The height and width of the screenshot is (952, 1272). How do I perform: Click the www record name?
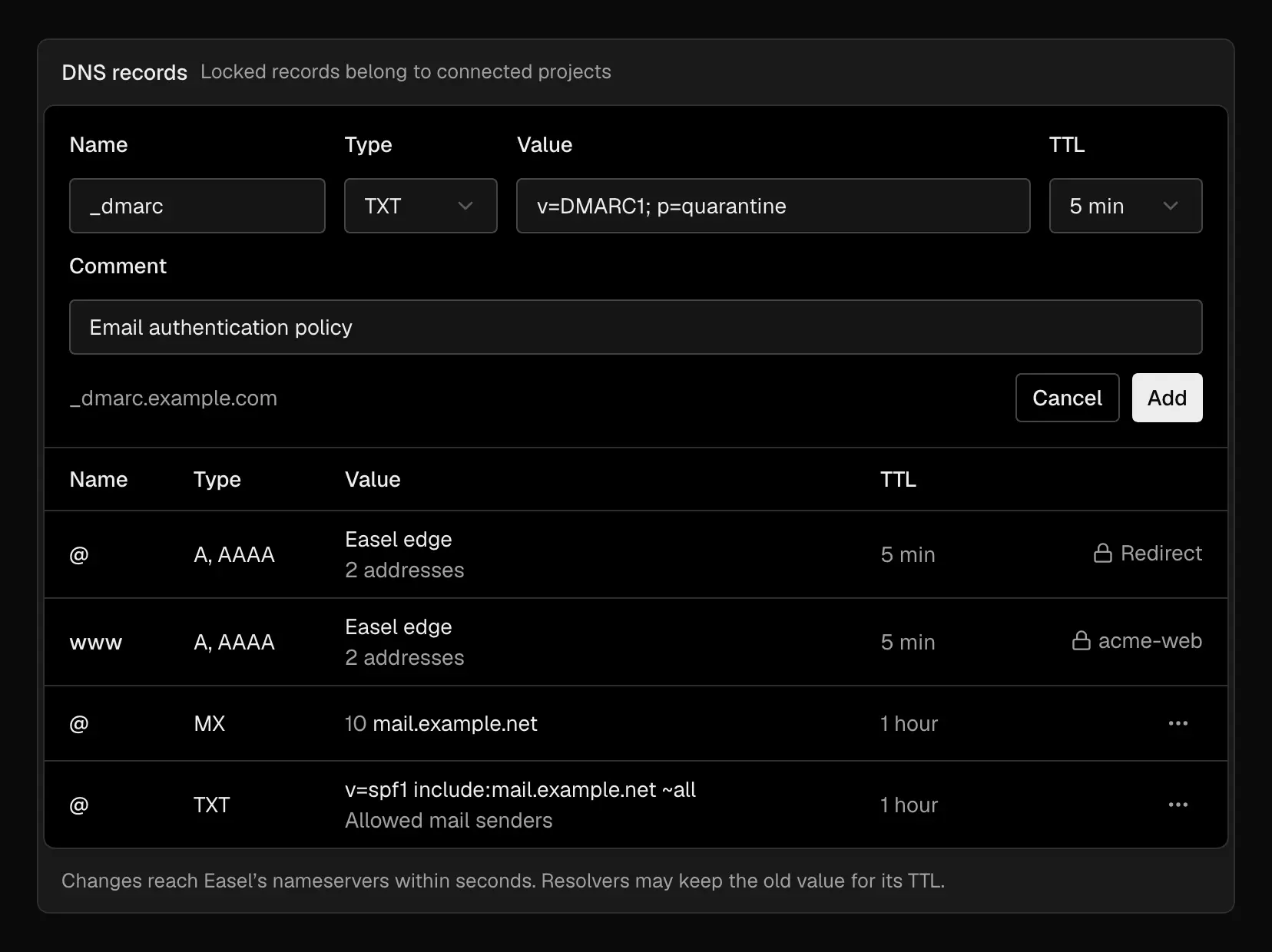click(x=95, y=642)
